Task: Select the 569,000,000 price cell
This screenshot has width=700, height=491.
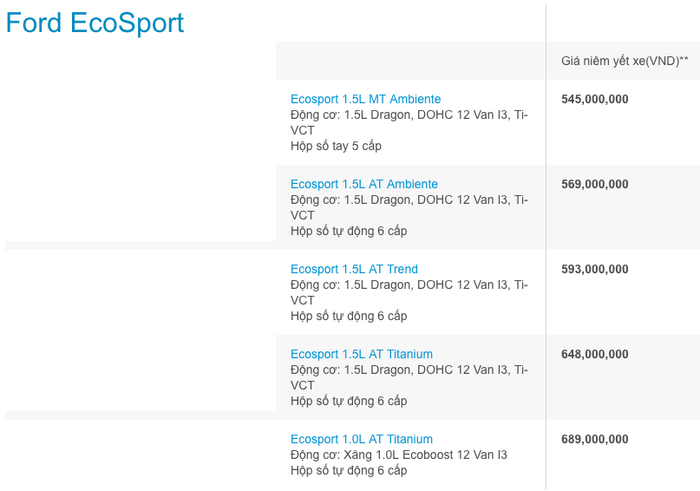Action: (x=595, y=184)
